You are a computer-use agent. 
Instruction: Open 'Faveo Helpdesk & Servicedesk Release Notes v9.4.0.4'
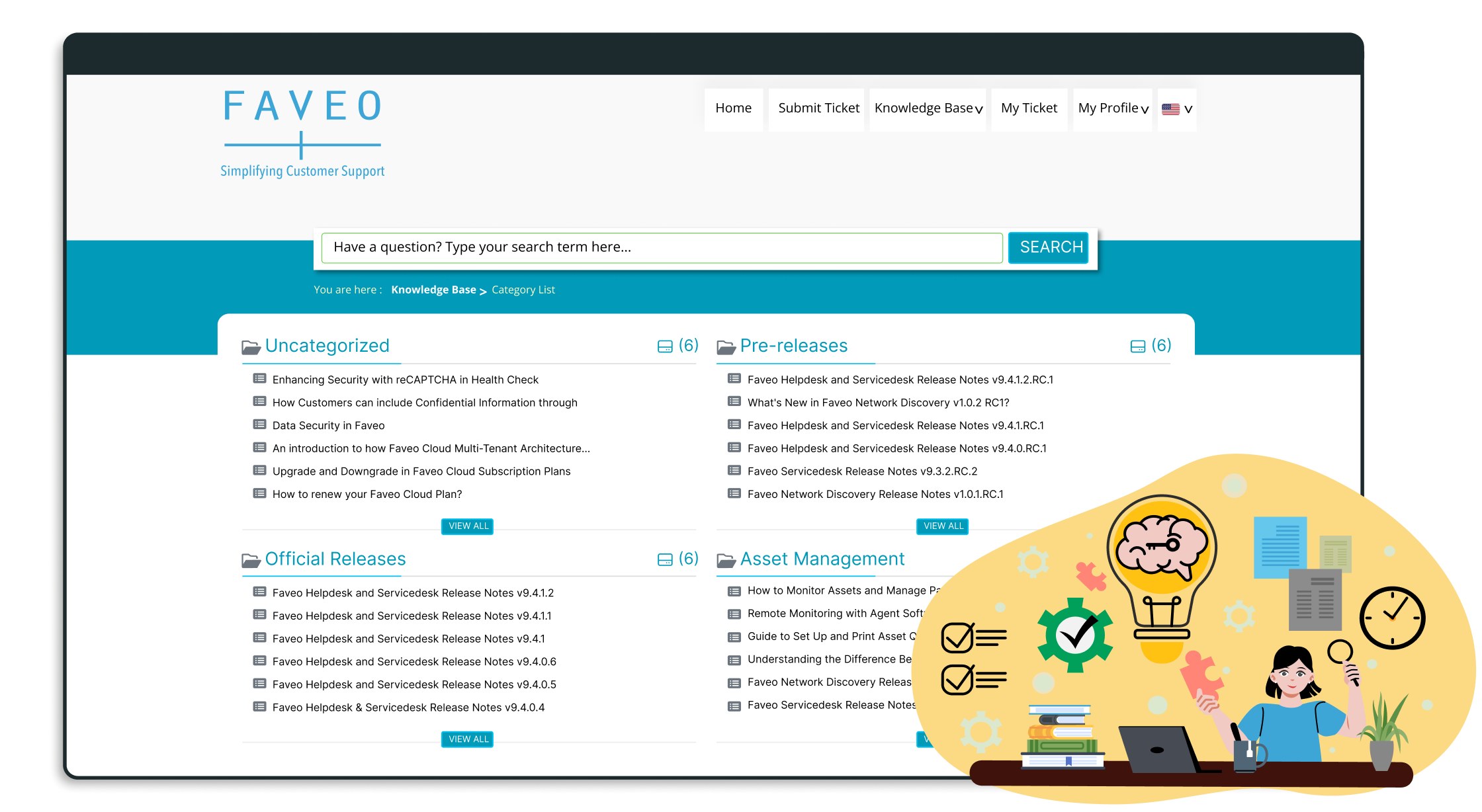tap(409, 708)
